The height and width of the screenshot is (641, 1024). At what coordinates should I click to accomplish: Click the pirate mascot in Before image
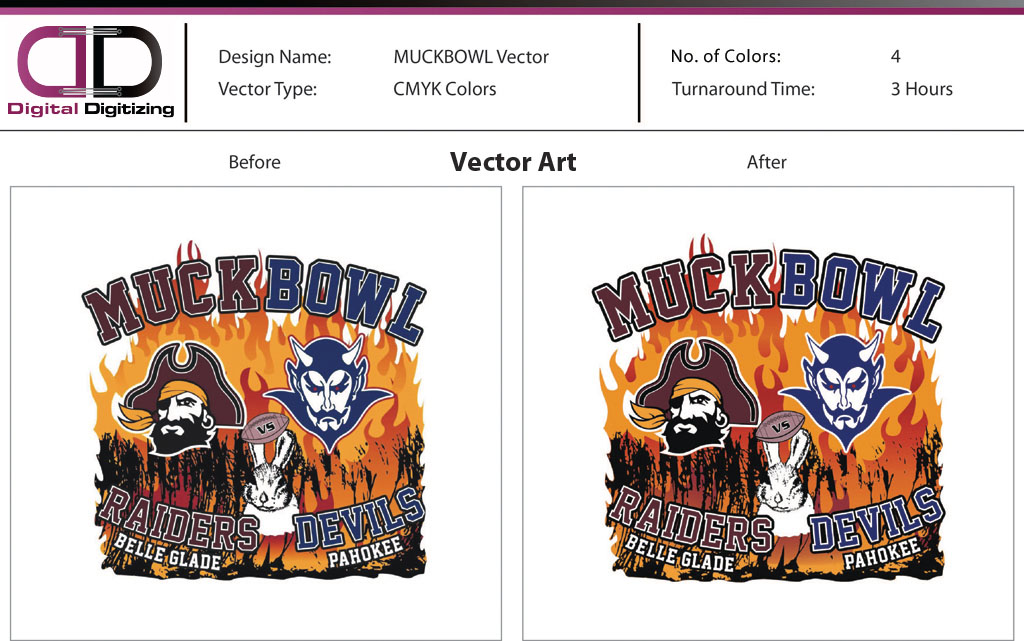coord(181,398)
